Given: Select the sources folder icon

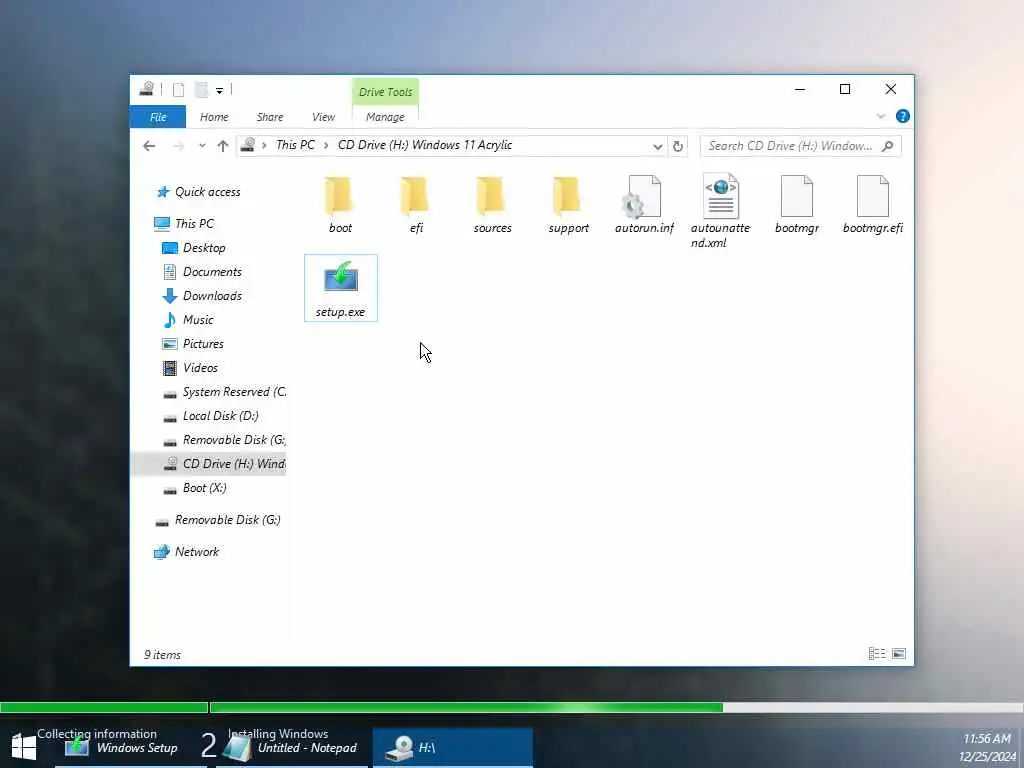Looking at the screenshot, I should click(492, 197).
